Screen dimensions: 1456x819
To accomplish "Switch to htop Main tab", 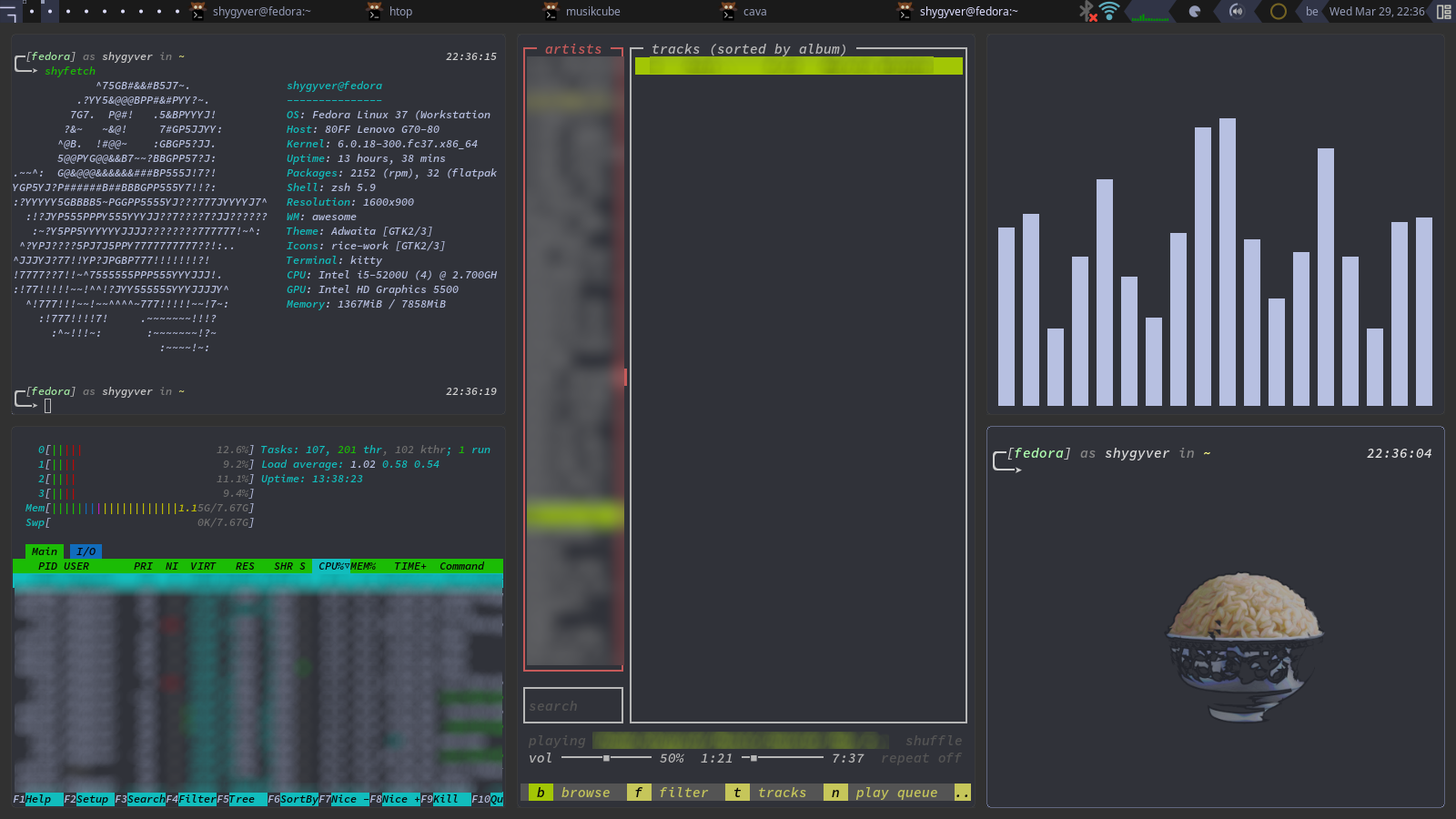I will click(x=45, y=551).
